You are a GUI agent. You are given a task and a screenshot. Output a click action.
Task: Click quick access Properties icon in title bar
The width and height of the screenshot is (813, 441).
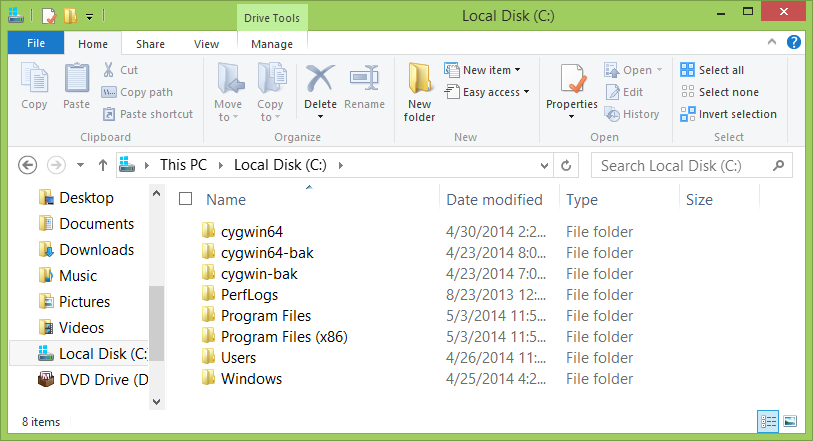[48, 16]
